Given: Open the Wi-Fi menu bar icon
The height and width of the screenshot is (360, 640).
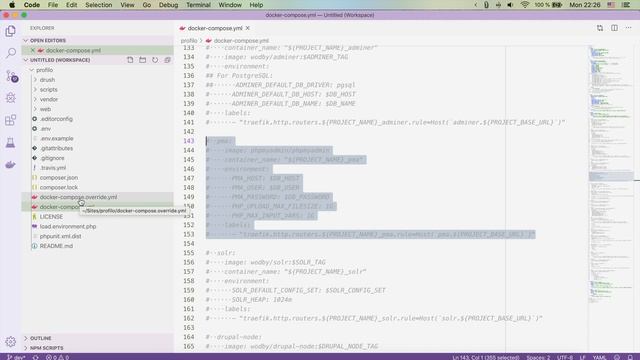Looking at the screenshot, I should (x=525, y=5).
